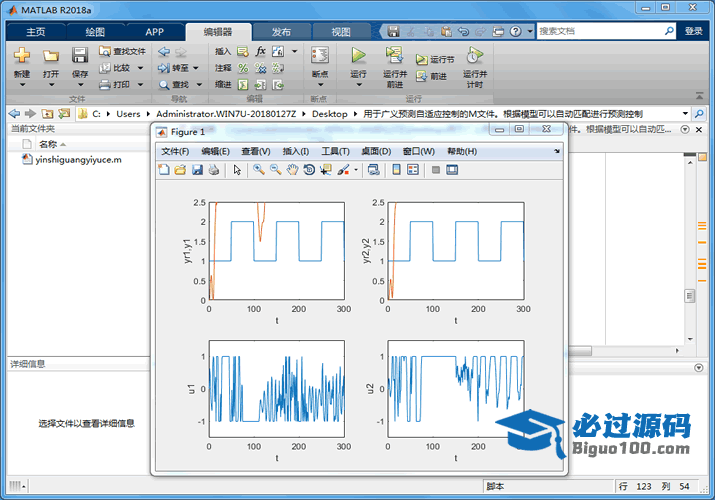Click the Advance (前进) button
The height and width of the screenshot is (500, 715).
(x=431, y=76)
